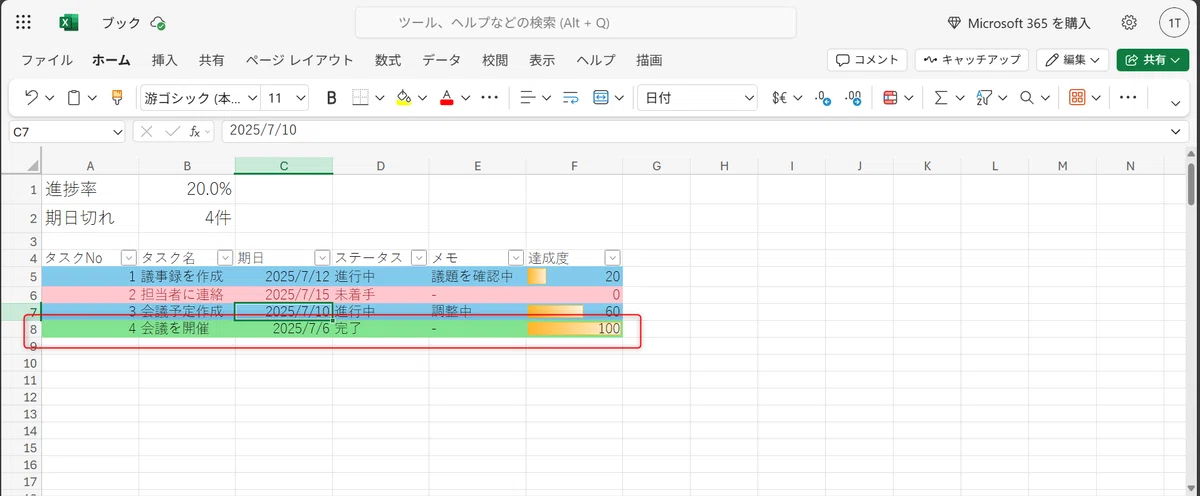Click the cloud saved status icon
Viewport: 1200px width, 496px height.
[158, 23]
